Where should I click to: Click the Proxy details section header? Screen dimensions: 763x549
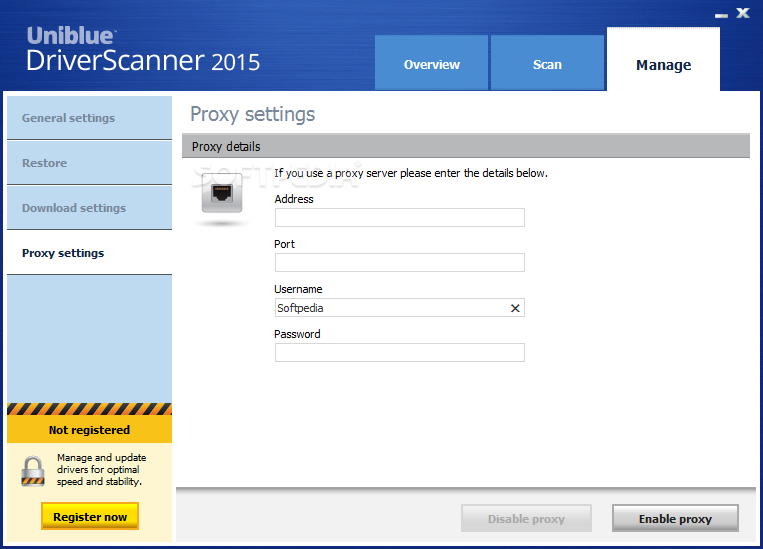(x=466, y=146)
